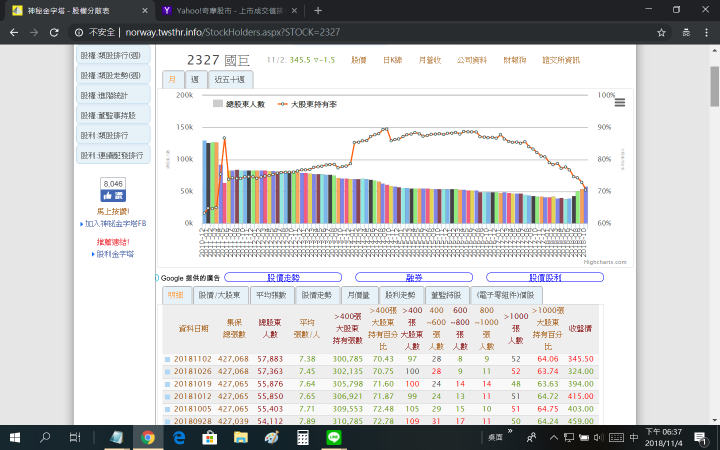Select the (電子零組件)個股 tab
The height and width of the screenshot is (450, 720).
pos(506,295)
